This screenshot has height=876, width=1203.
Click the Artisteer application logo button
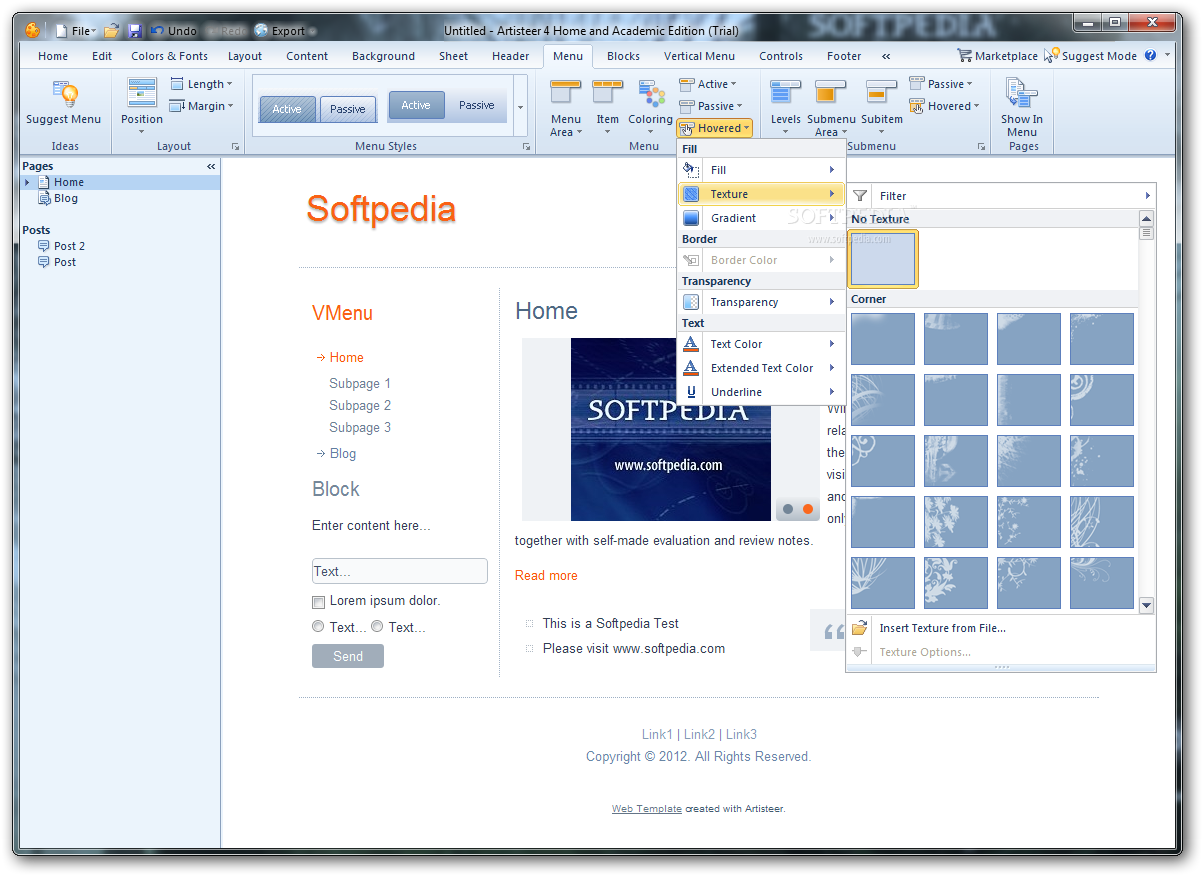point(33,31)
